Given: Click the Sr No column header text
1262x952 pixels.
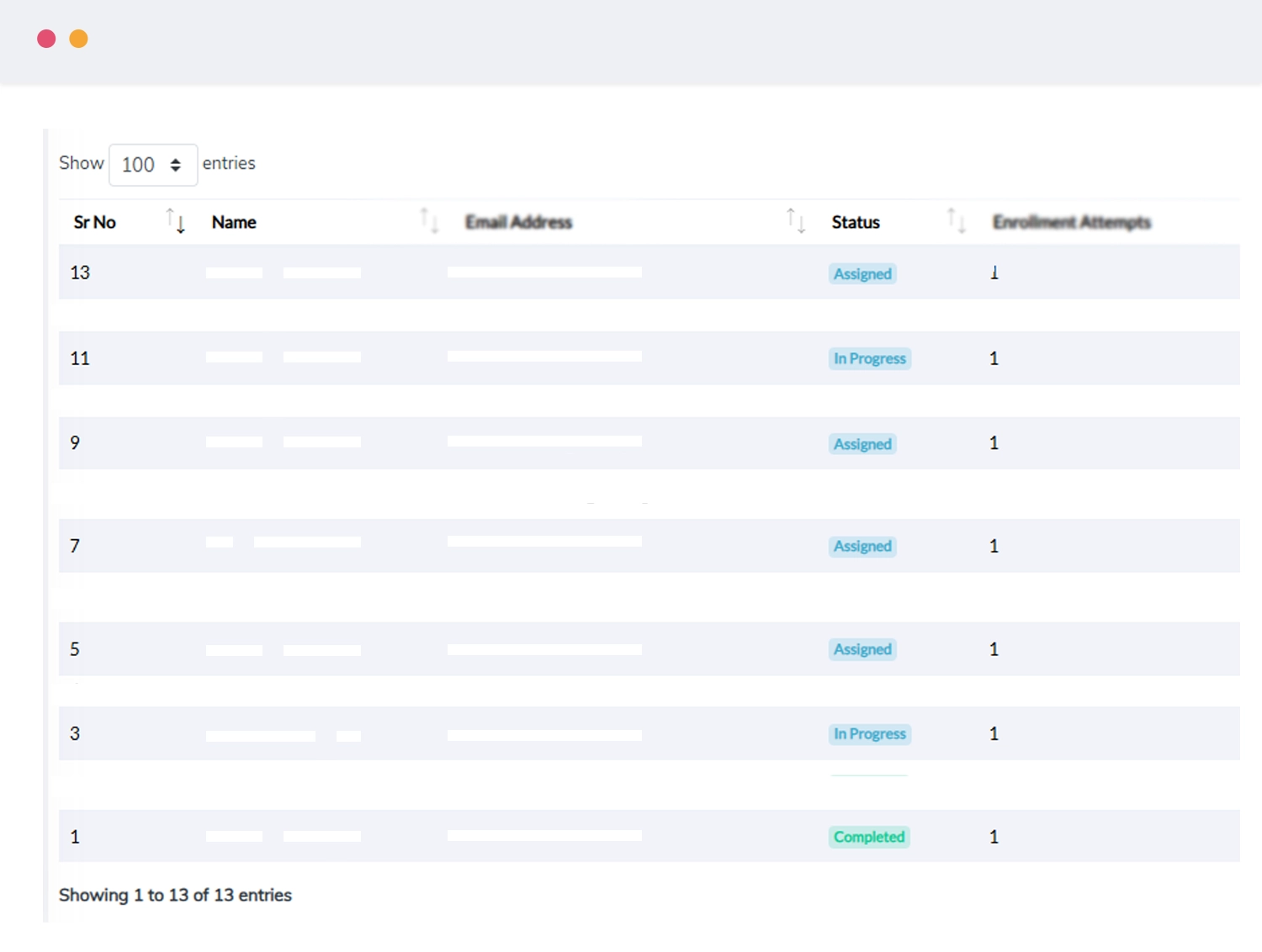Looking at the screenshot, I should [94, 222].
